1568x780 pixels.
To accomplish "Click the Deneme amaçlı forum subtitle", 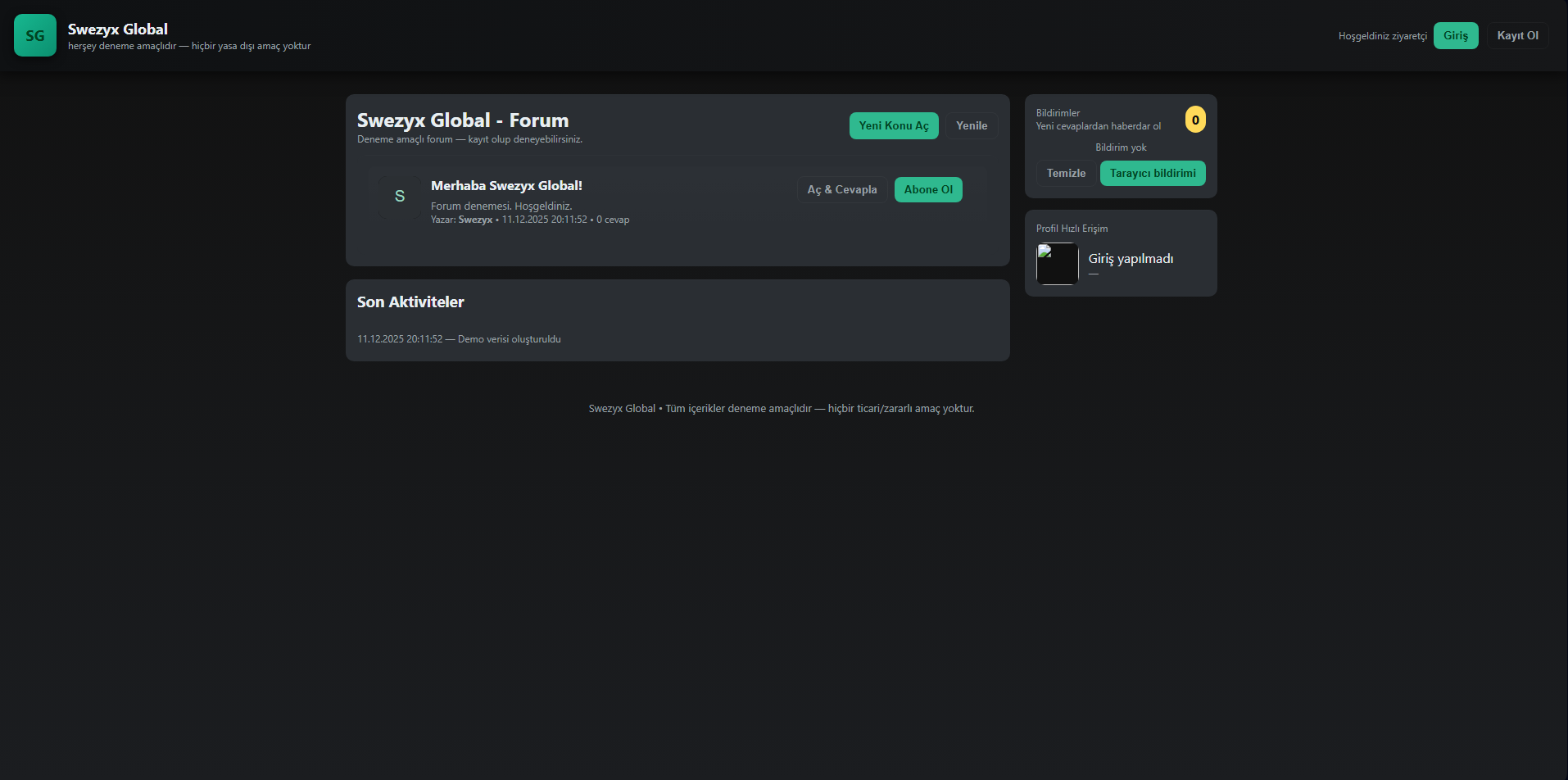I will pyautogui.click(x=469, y=139).
